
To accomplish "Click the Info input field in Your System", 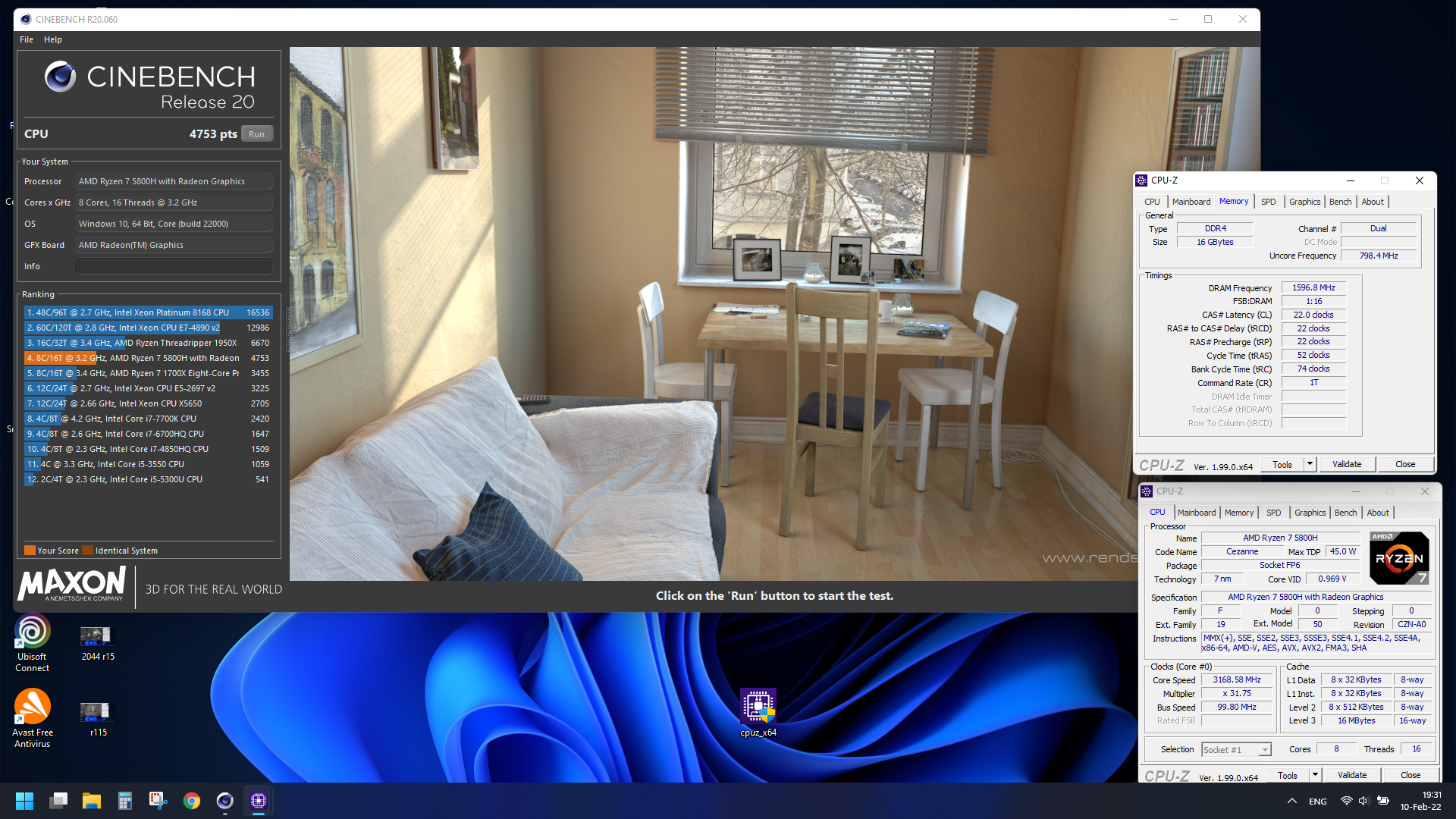I will (174, 266).
